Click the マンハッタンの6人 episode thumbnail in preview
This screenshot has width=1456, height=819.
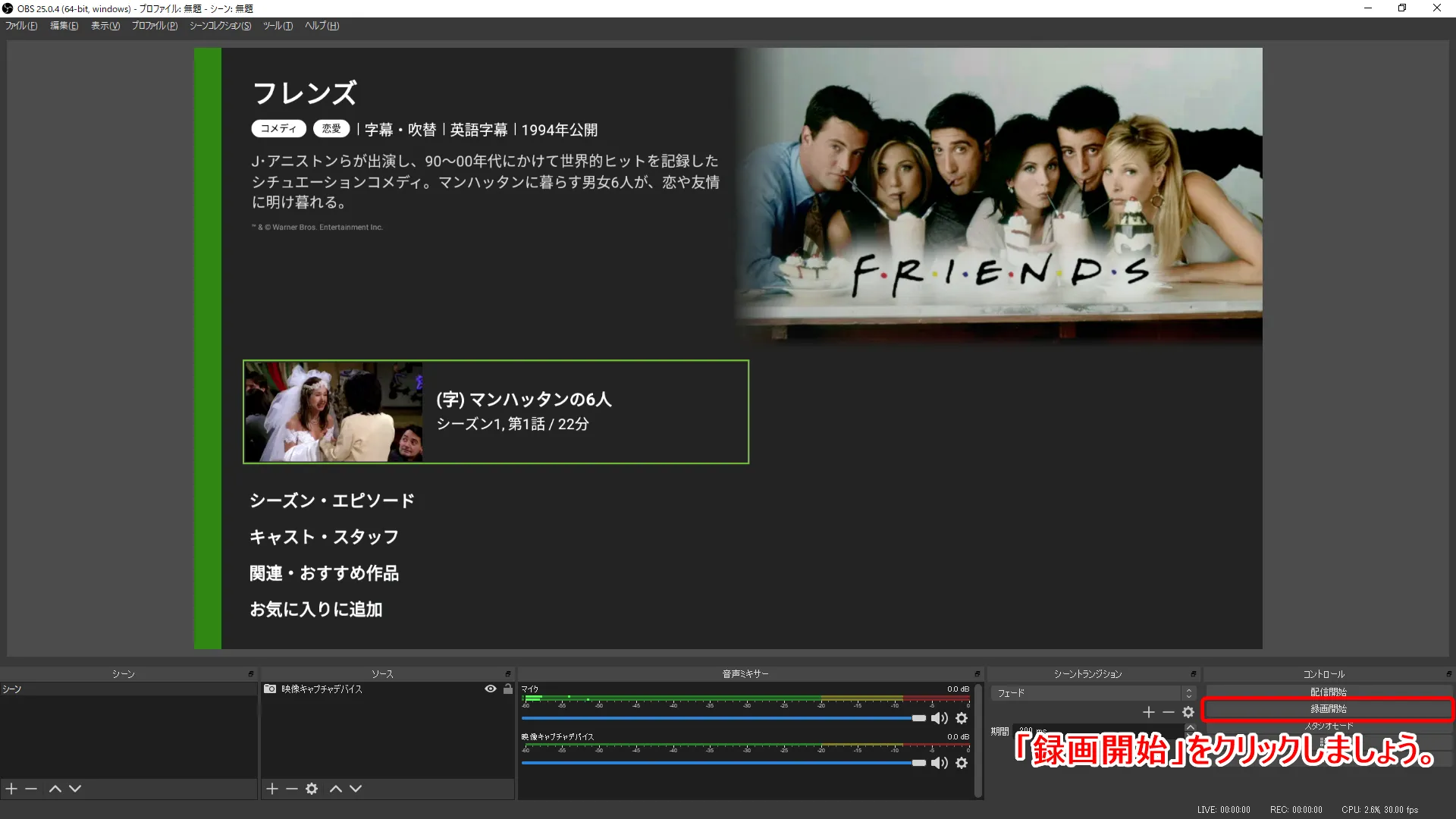pos(334,412)
